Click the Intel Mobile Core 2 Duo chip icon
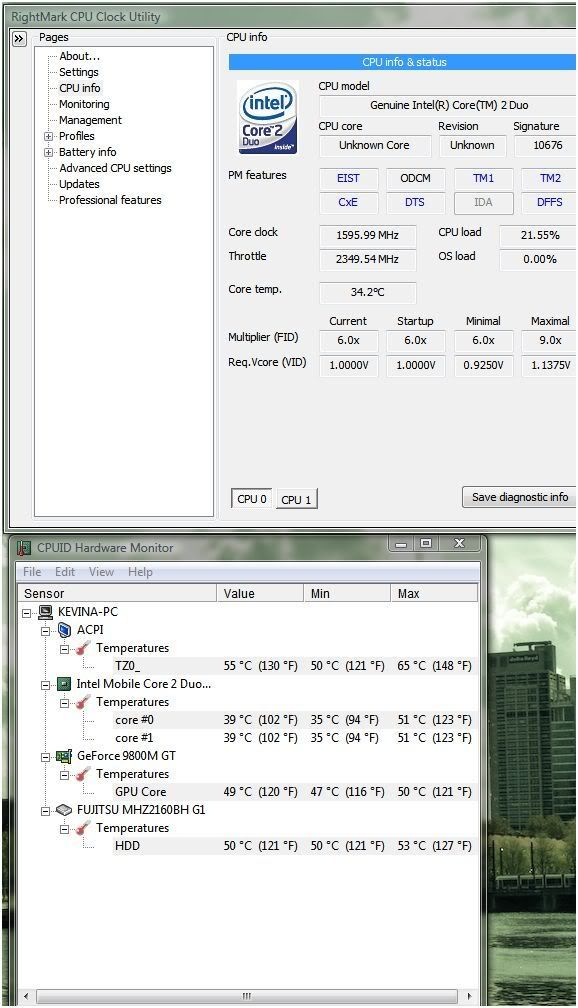 [x=64, y=684]
